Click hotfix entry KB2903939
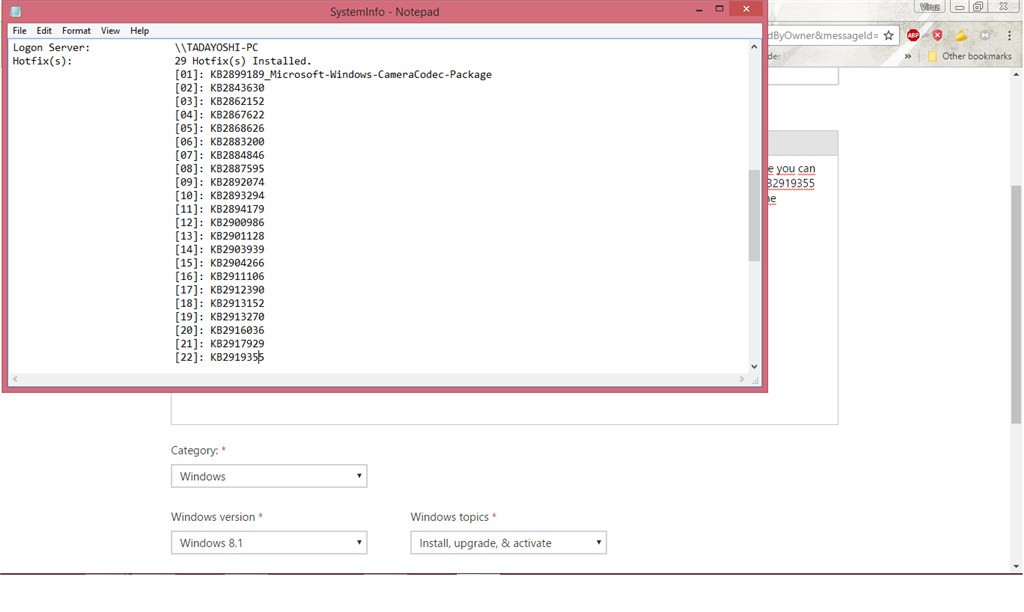1024x612 pixels. coord(237,250)
